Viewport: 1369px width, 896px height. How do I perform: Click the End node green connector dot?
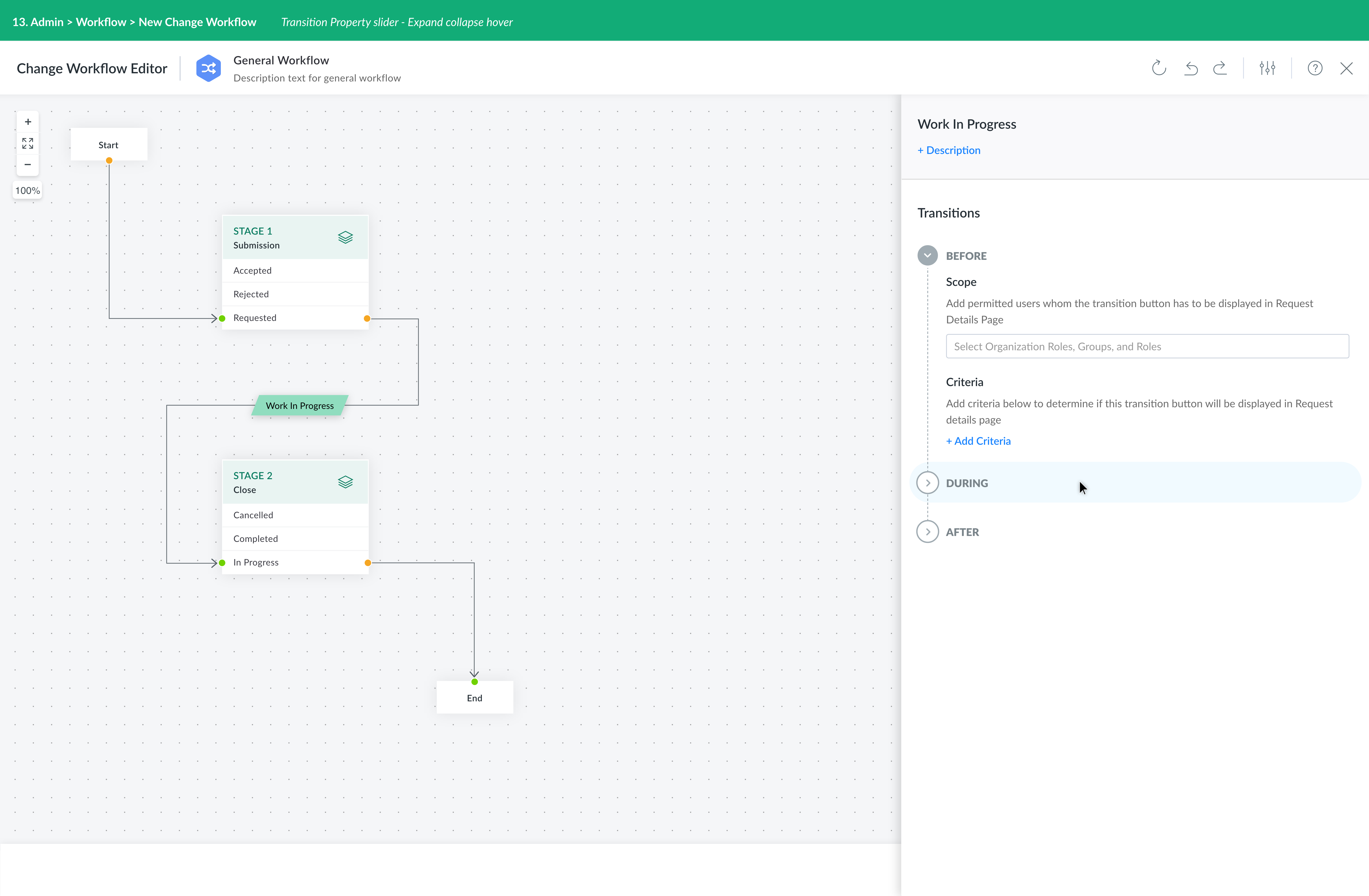click(474, 682)
